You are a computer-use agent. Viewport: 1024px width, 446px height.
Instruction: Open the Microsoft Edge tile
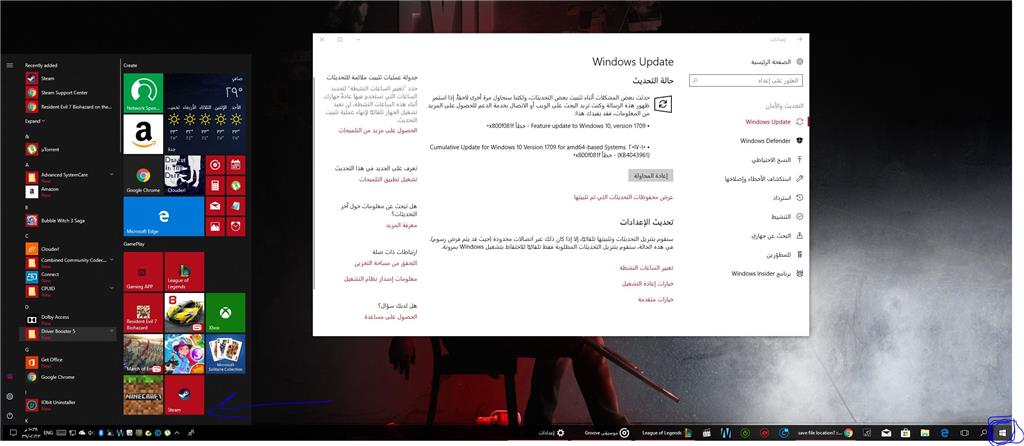coord(164,216)
